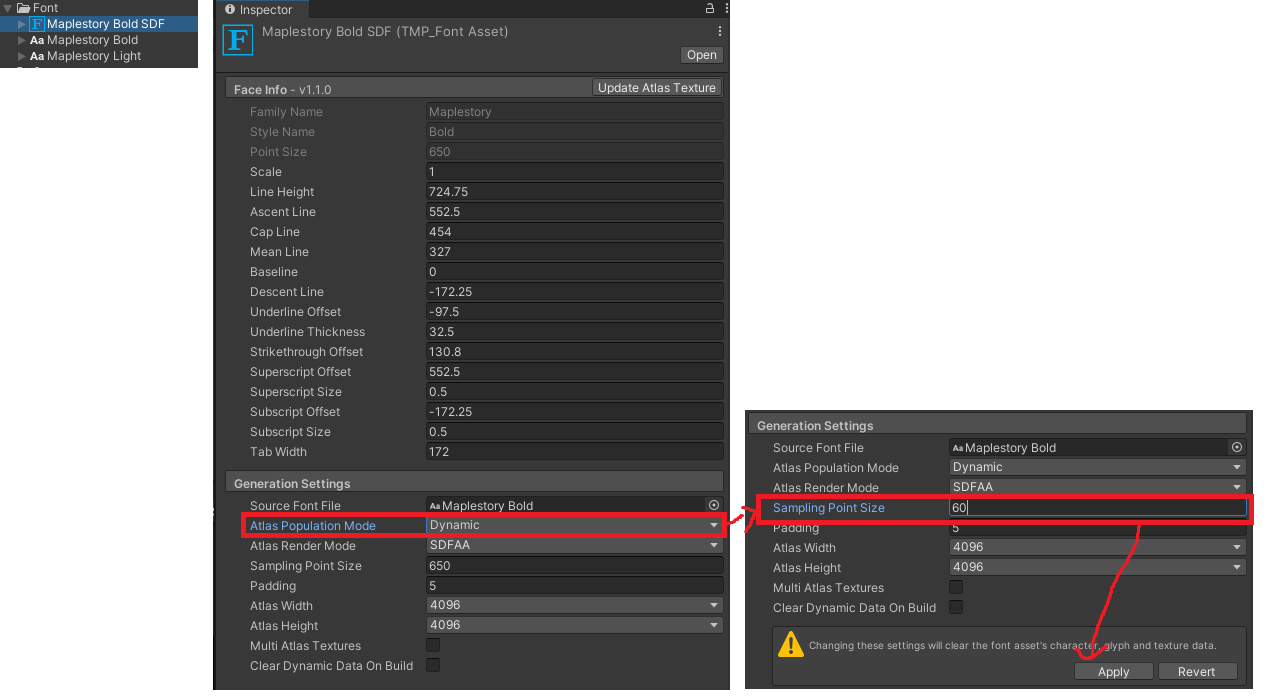Open the Atlas Population Mode Dynamic dropdown in the right panel

pos(1098,467)
